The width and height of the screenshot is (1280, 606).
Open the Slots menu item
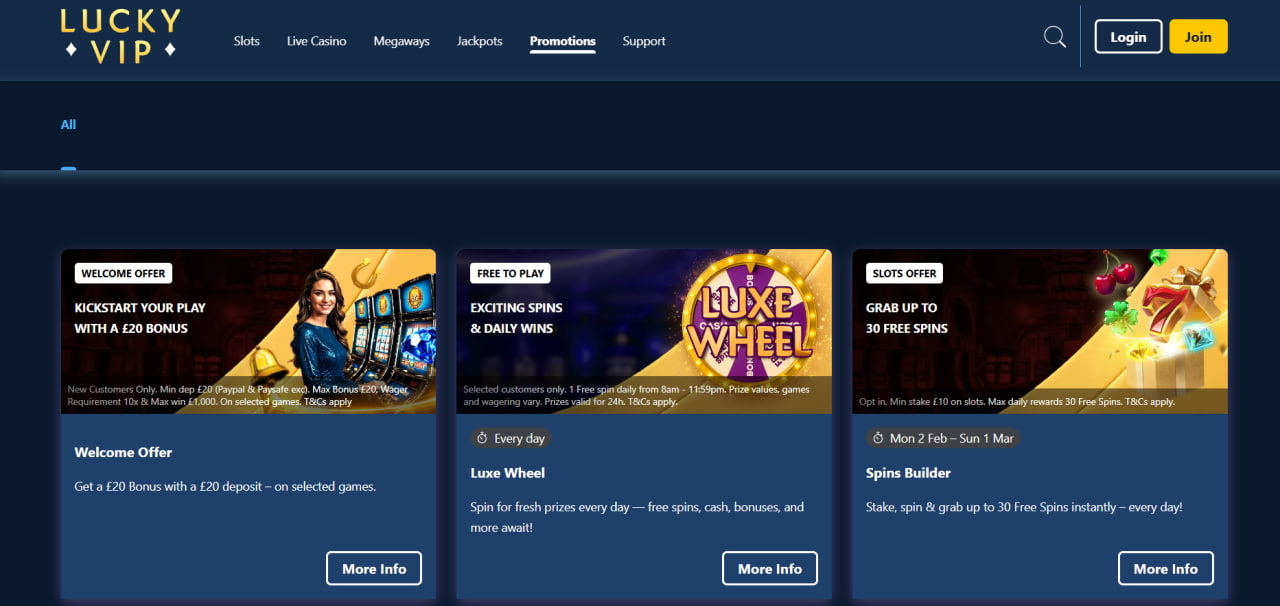tap(246, 41)
